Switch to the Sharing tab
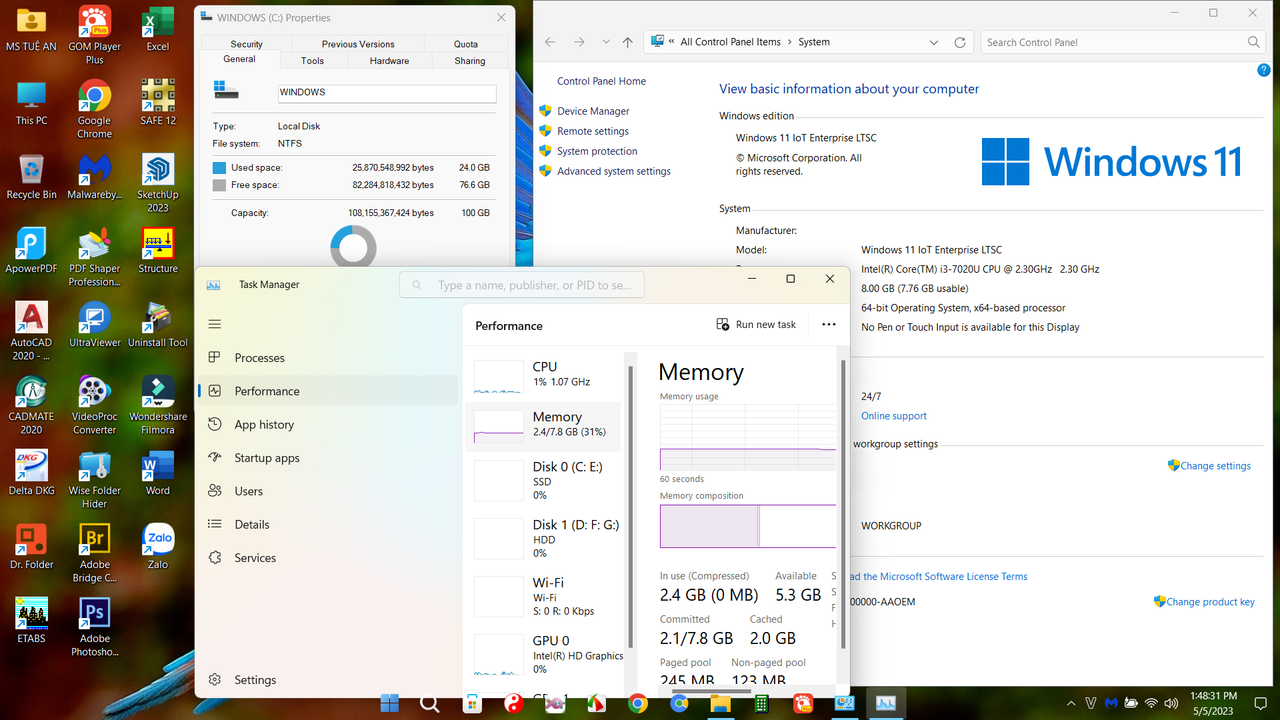1280x720 pixels. point(470,60)
